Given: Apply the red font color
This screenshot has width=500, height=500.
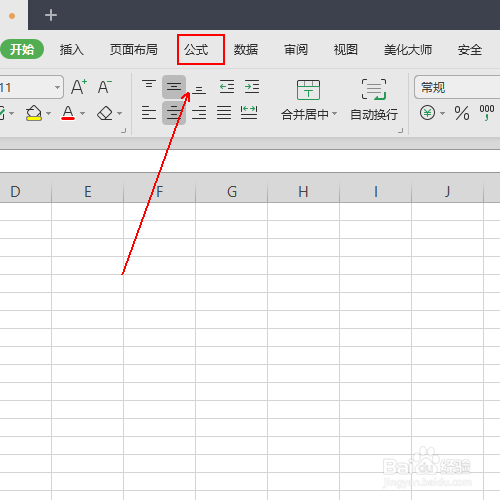Looking at the screenshot, I should (x=68, y=113).
